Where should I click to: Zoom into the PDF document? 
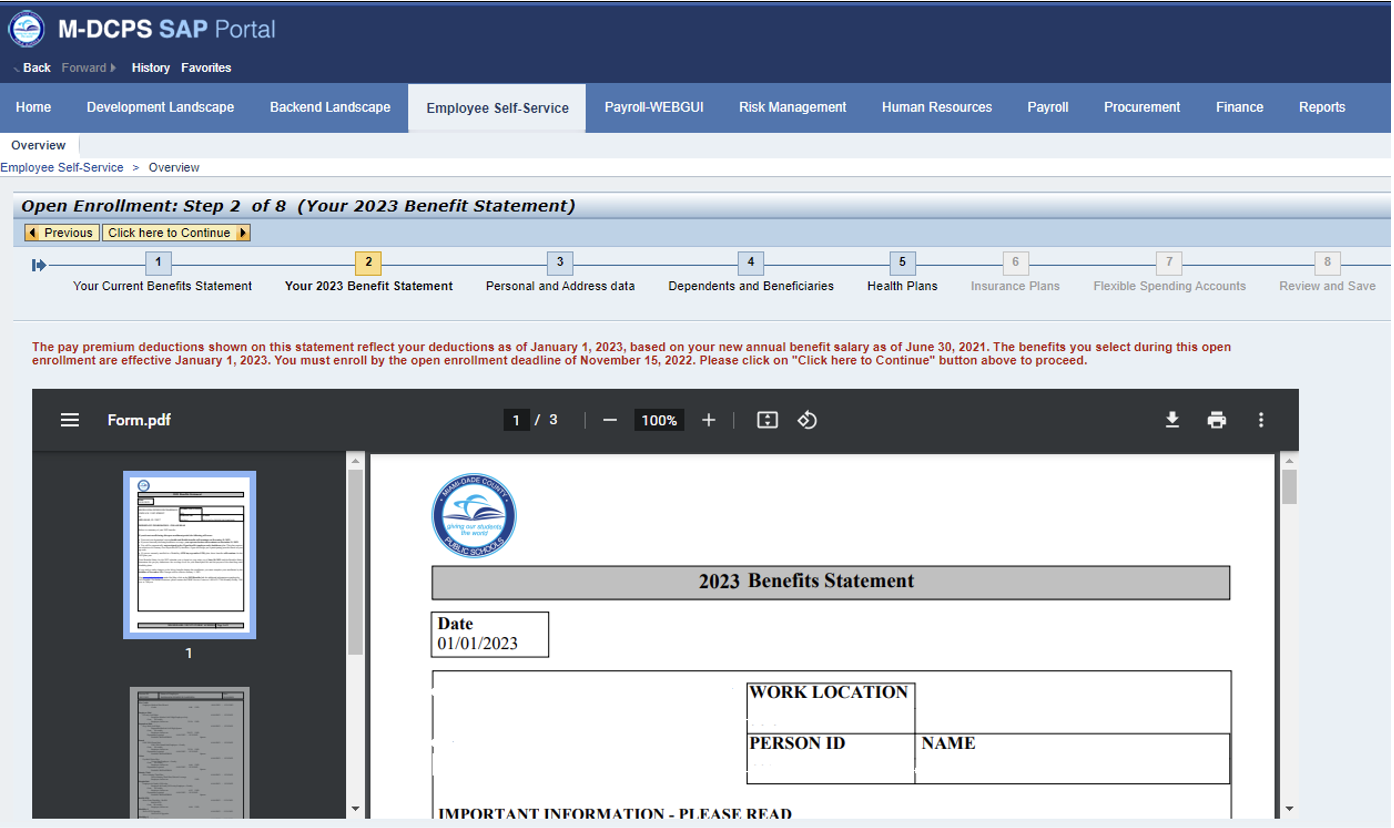pos(709,420)
